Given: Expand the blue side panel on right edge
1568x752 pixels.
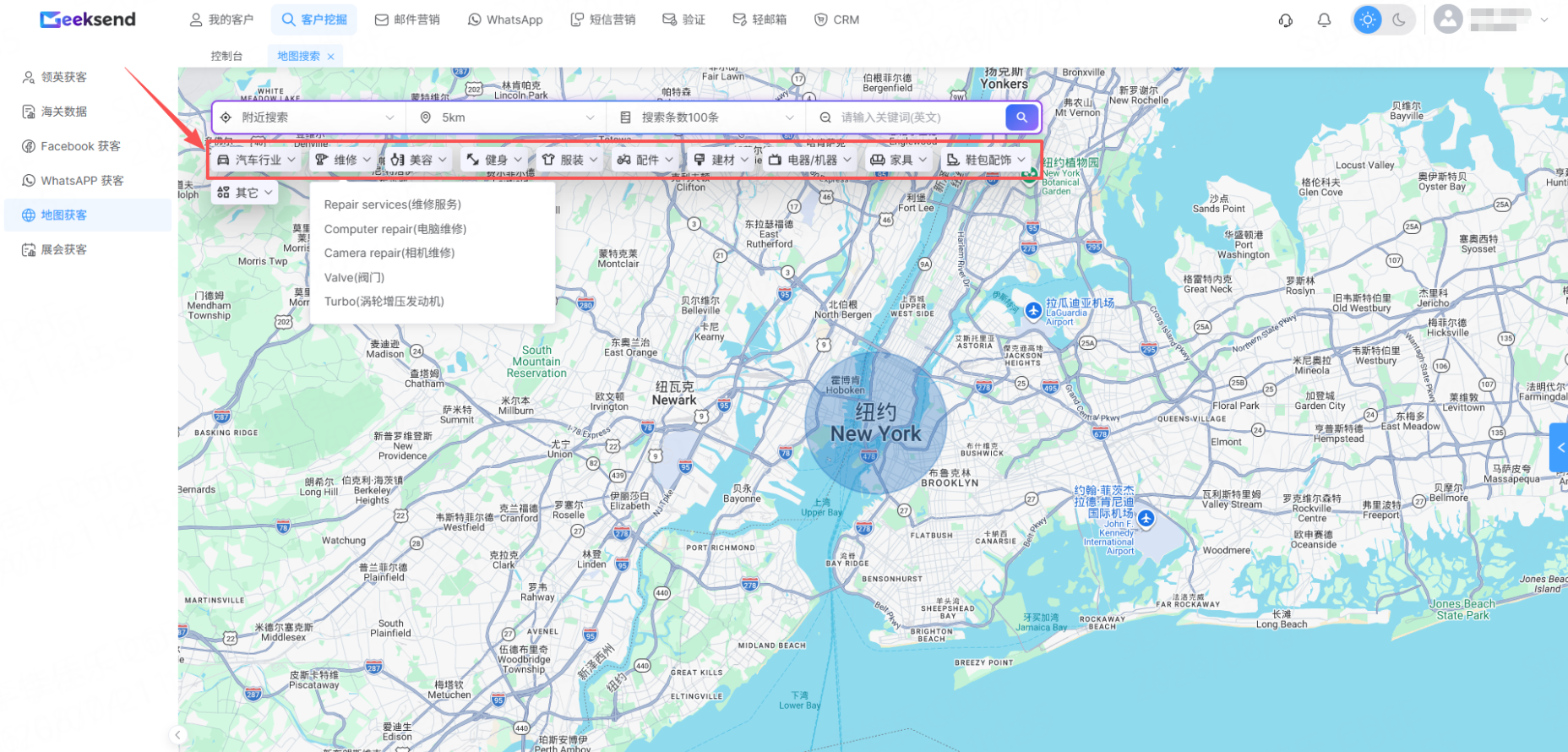Looking at the screenshot, I should 1560,448.
